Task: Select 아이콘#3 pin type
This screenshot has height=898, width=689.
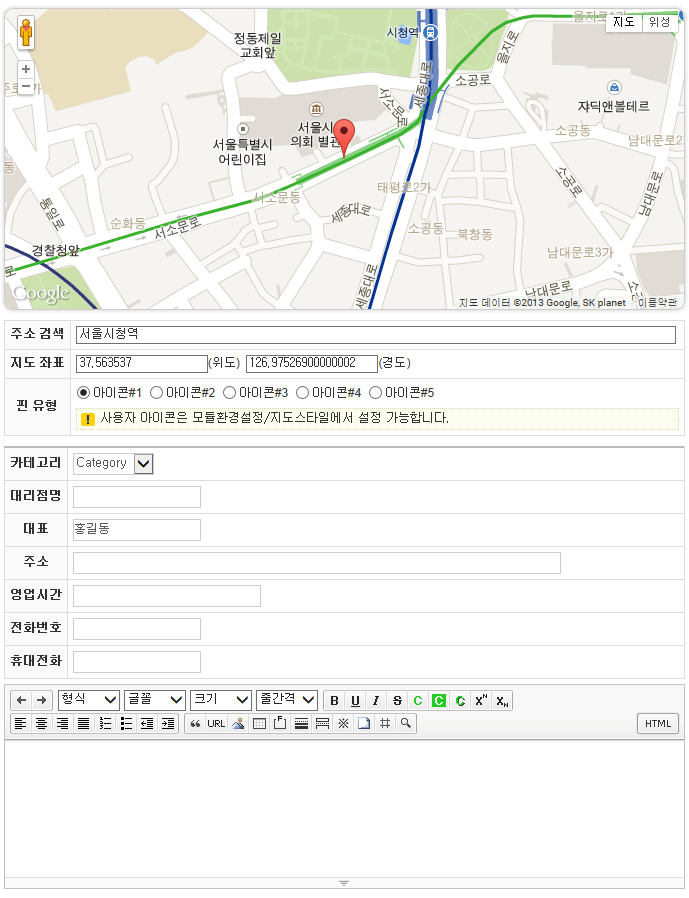Action: (x=229, y=392)
